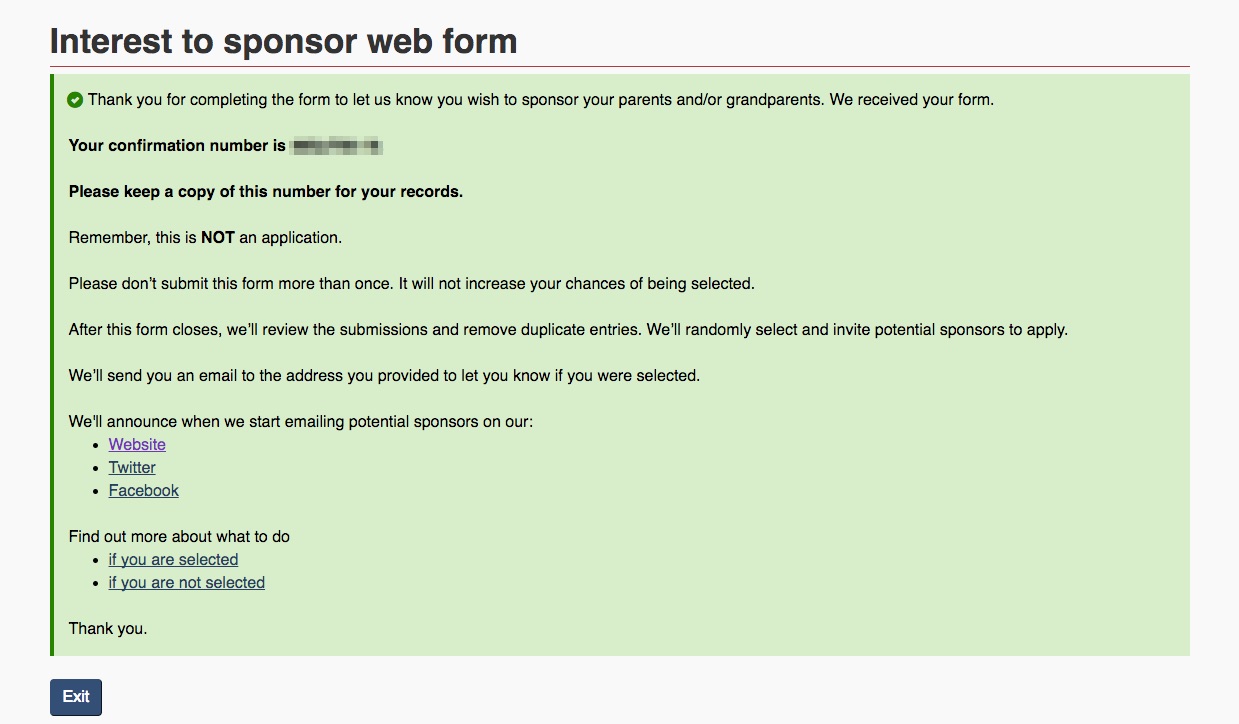Click "We'll announce when we start emailing" text
The height and width of the screenshot is (724, 1239).
(x=300, y=422)
